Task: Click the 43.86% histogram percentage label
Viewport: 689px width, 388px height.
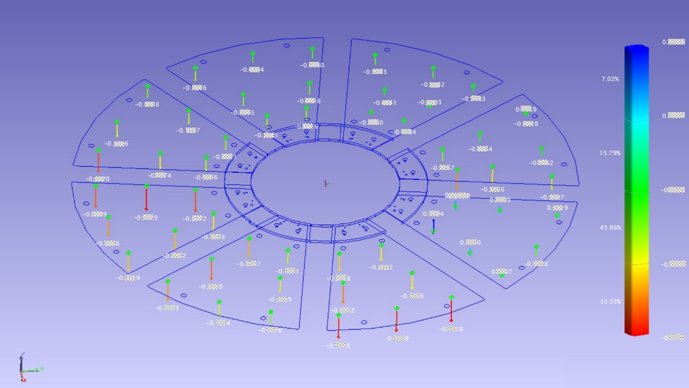Action: 610,228
